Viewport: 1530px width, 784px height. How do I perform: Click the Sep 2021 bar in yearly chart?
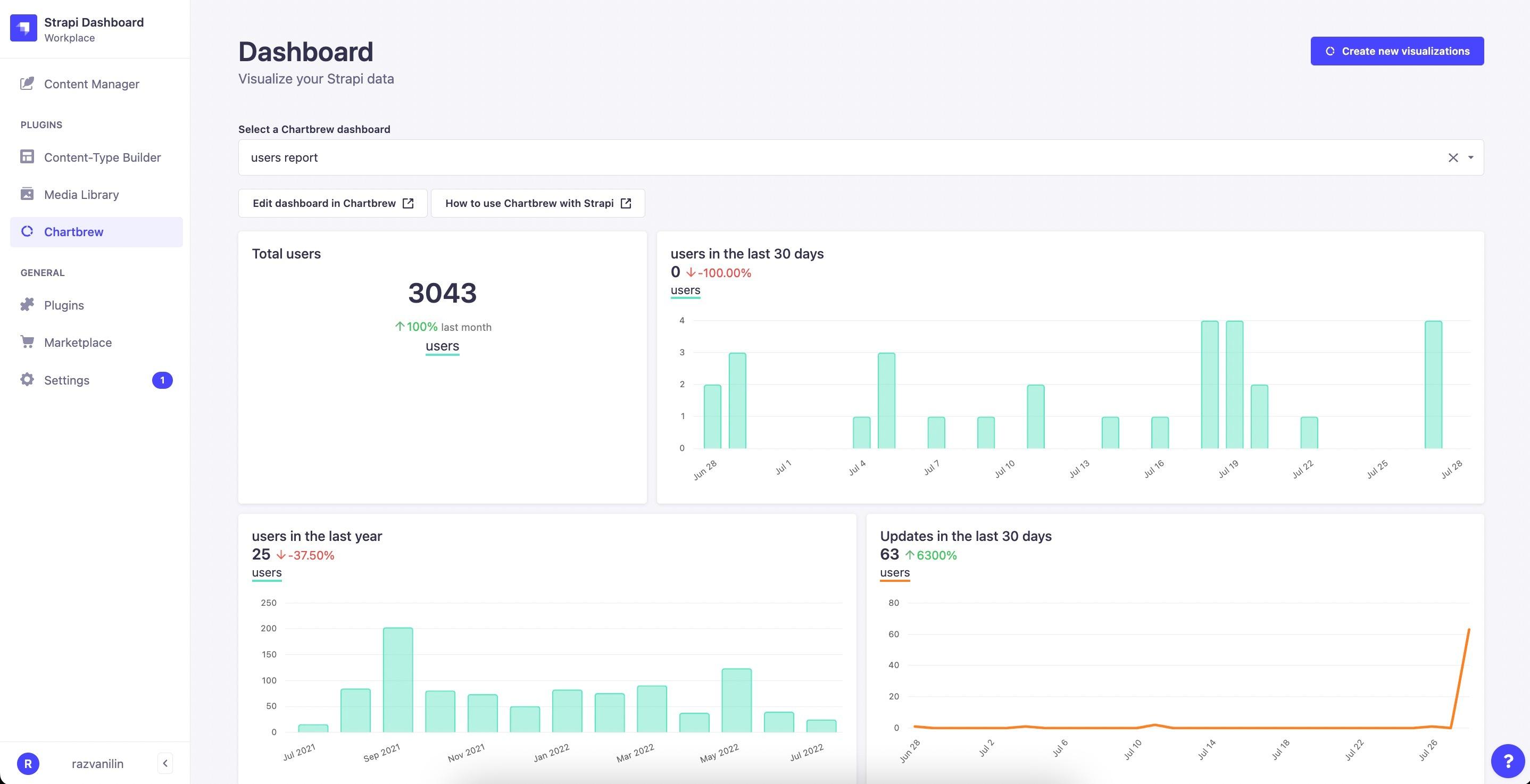click(398, 680)
